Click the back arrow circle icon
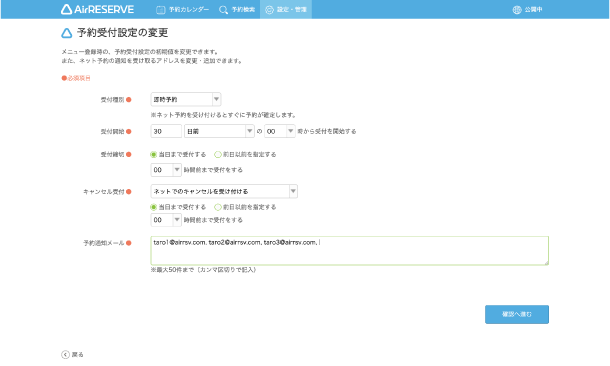Screen dimensions: 610x366 (65, 354)
